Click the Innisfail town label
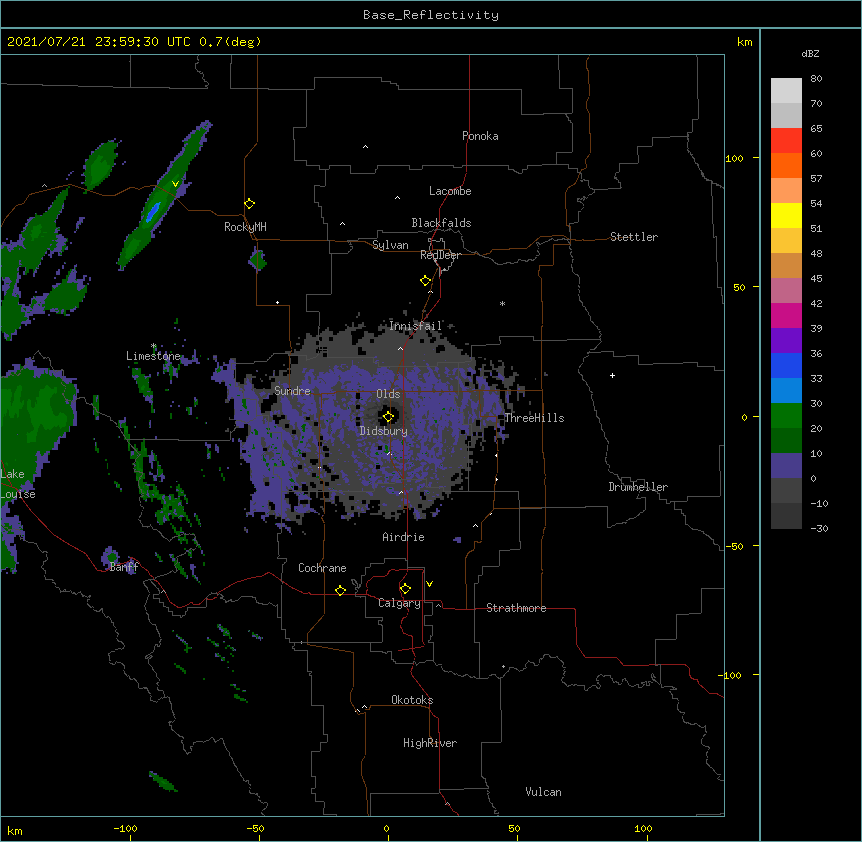The height and width of the screenshot is (842, 862). tap(416, 326)
